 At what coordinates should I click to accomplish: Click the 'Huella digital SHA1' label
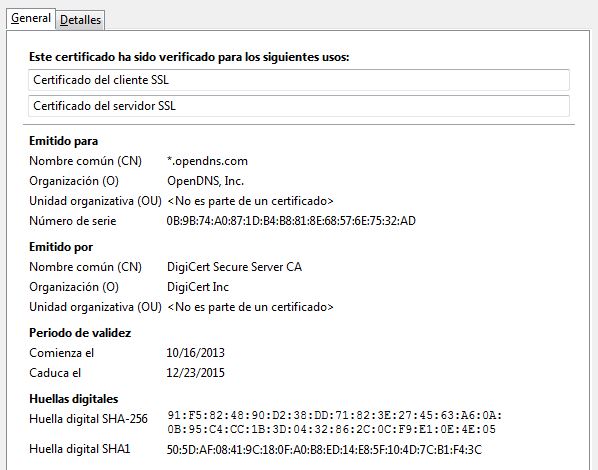coord(80,449)
